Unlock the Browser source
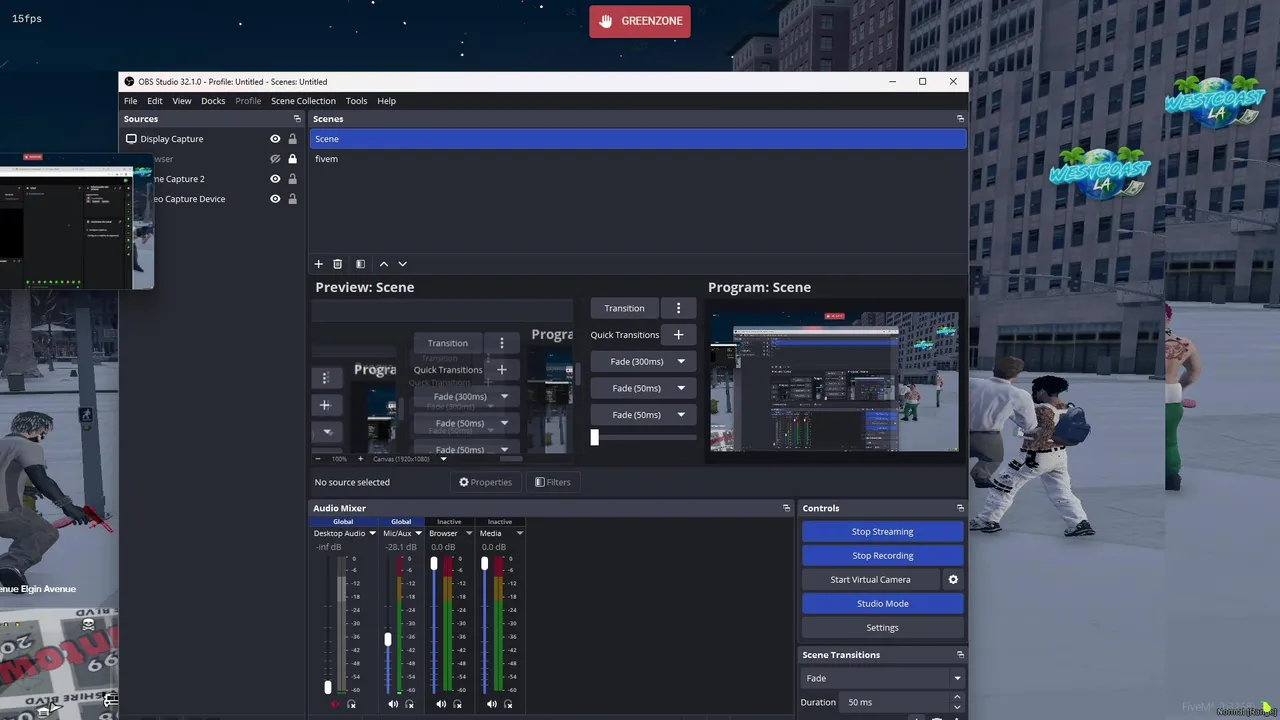This screenshot has width=1280, height=720. tap(292, 159)
